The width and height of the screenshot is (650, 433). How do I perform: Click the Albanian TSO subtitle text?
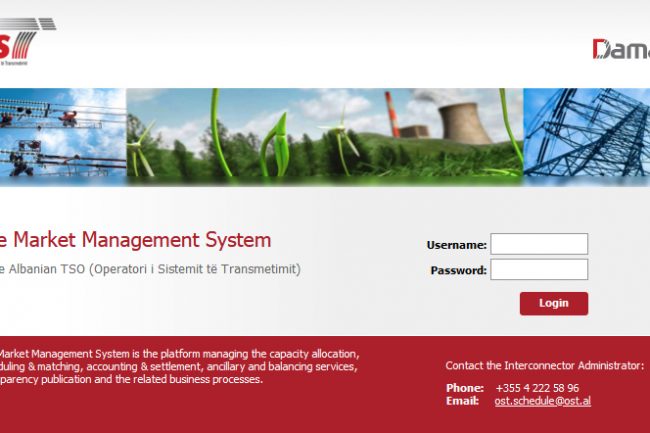point(150,269)
